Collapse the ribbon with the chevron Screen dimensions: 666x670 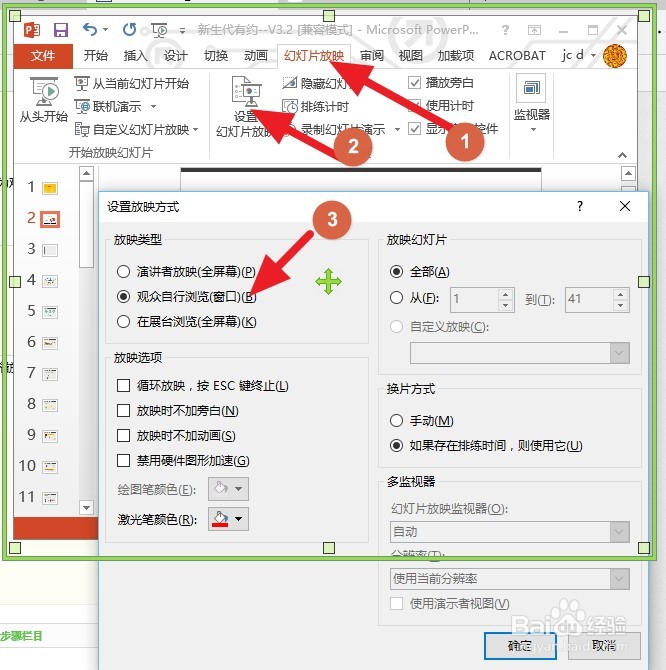tap(622, 155)
